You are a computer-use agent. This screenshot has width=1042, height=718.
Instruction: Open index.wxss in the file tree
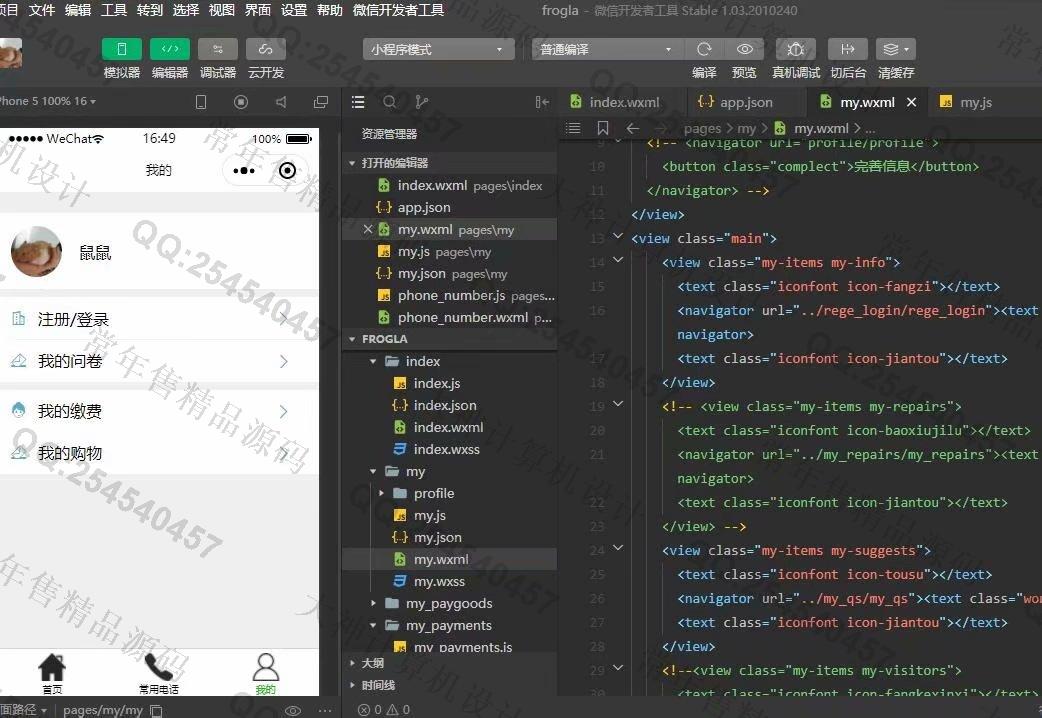[x=449, y=449]
